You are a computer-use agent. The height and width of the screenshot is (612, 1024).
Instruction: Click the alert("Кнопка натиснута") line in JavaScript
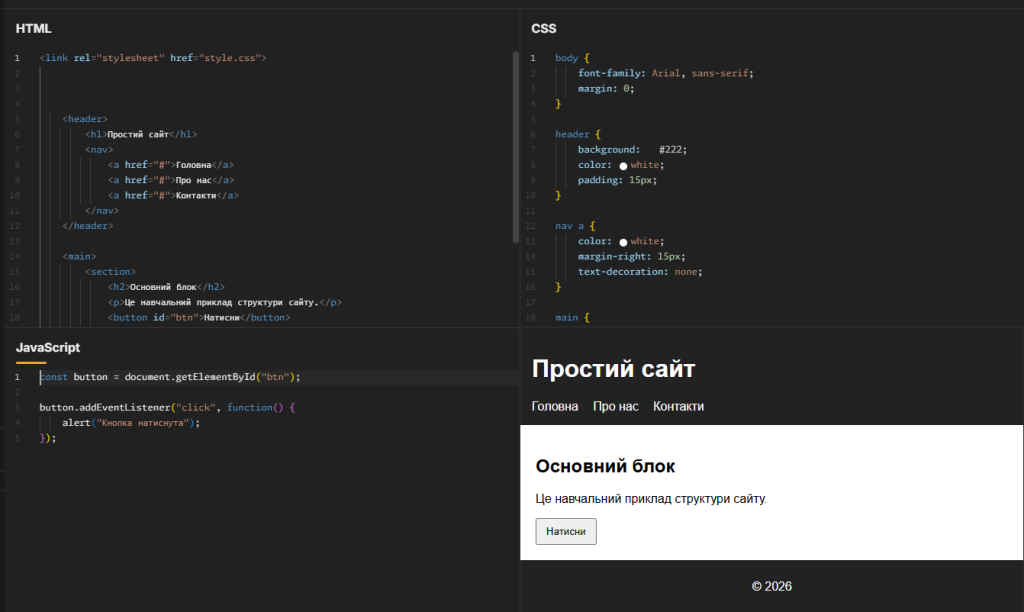point(131,423)
